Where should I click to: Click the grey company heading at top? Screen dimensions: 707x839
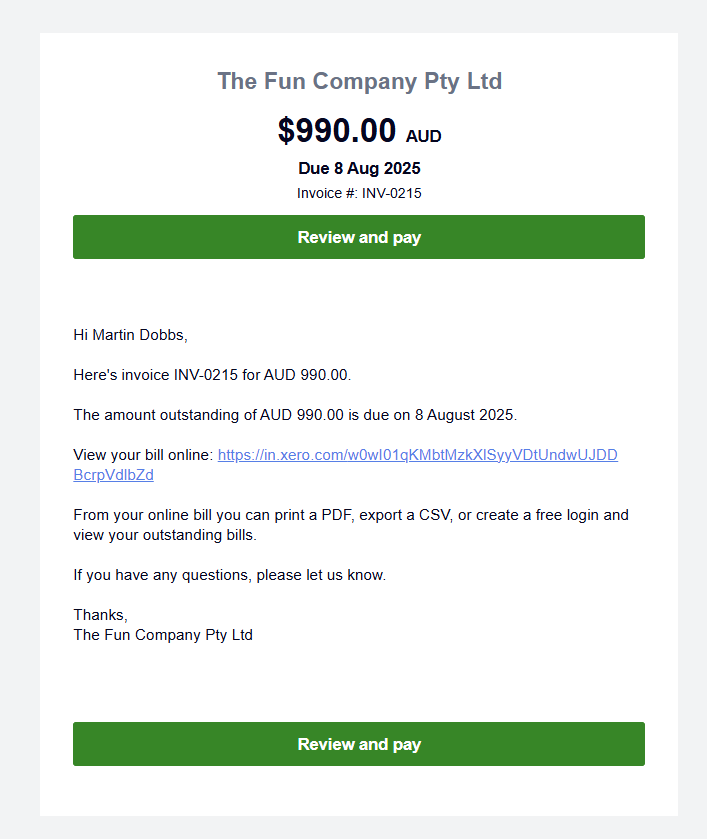click(x=359, y=81)
